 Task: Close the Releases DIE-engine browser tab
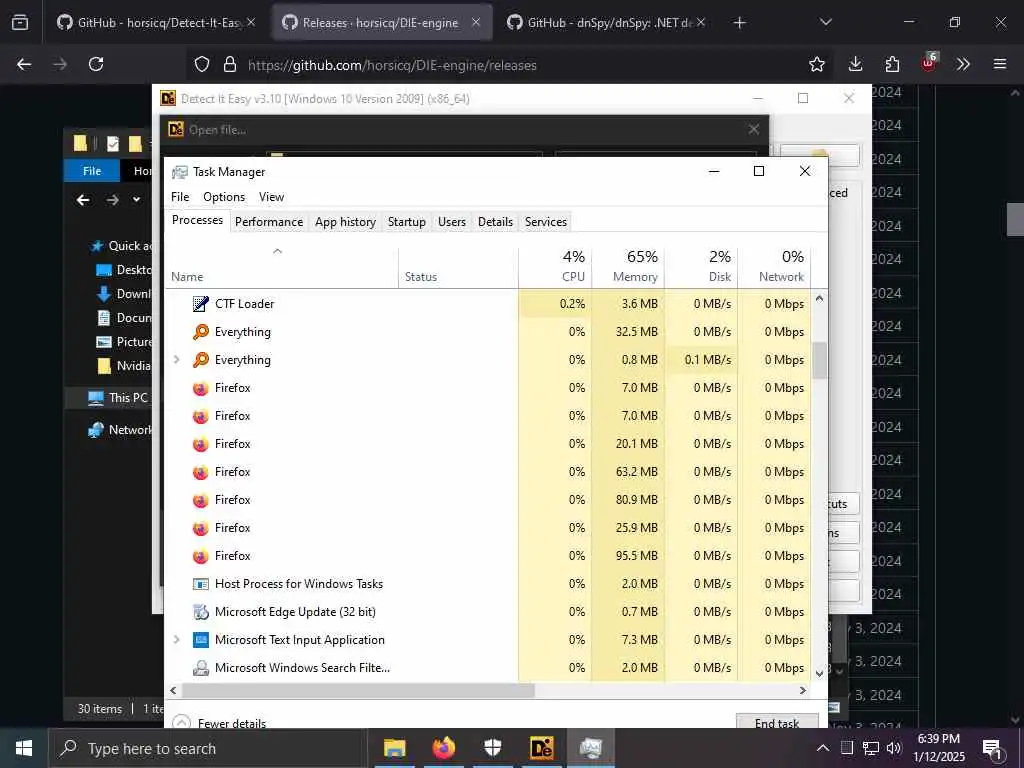476,22
